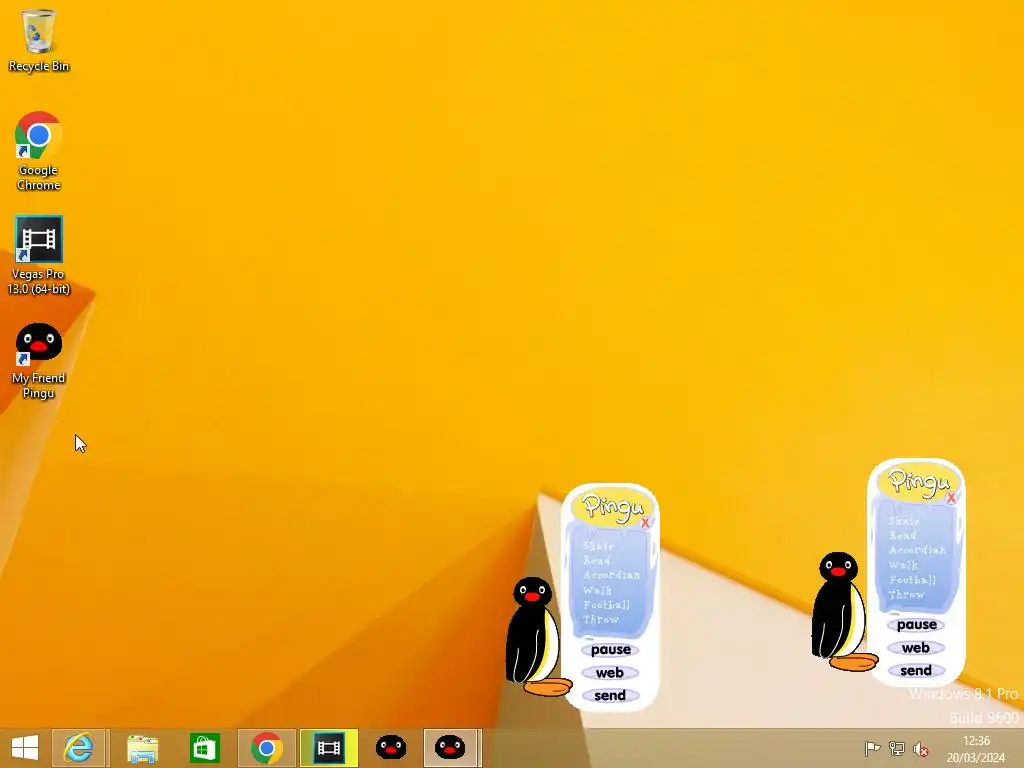
Task: Choose Read in the right Pingu panel
Action: [903, 536]
